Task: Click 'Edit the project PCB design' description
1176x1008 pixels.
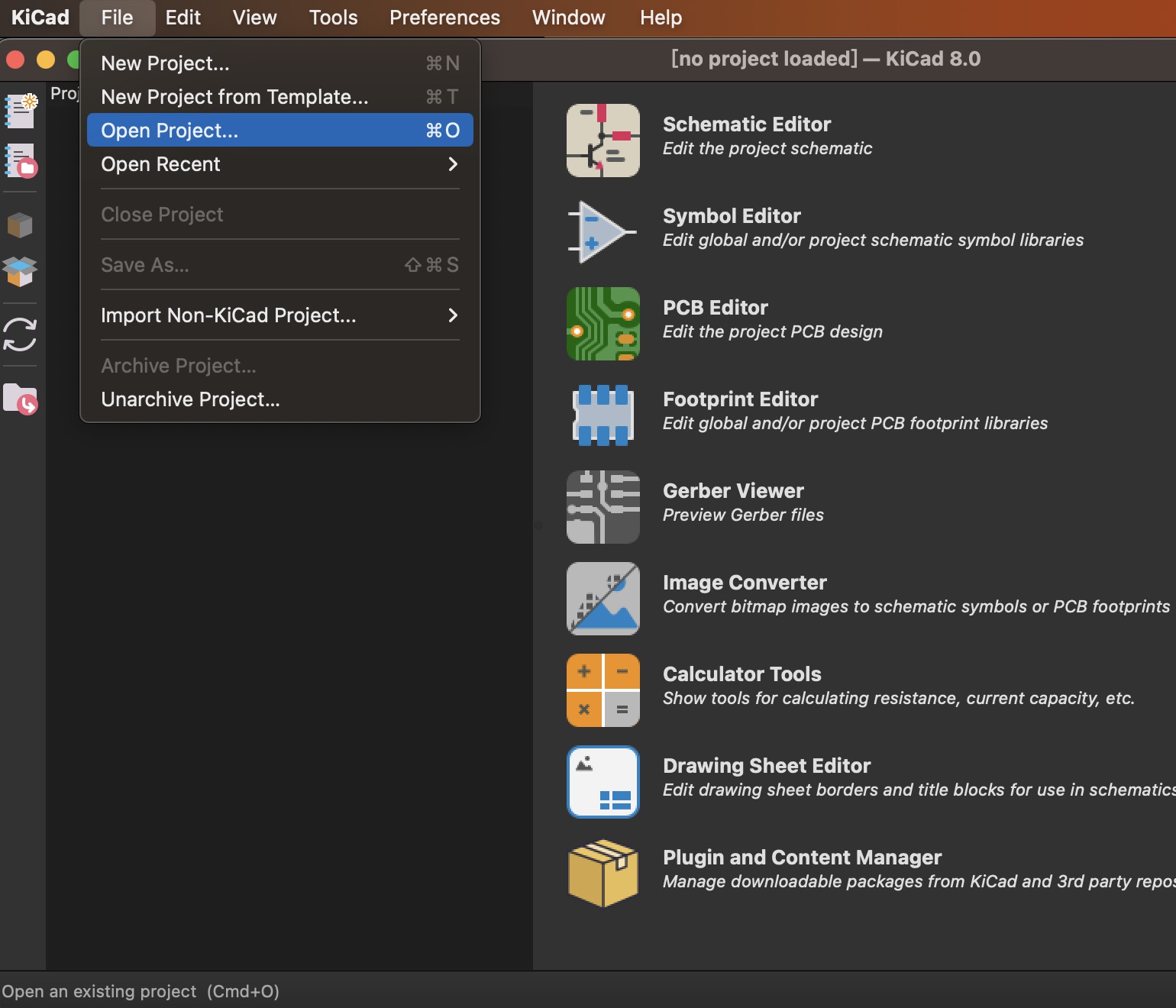Action: pyautogui.click(x=773, y=331)
